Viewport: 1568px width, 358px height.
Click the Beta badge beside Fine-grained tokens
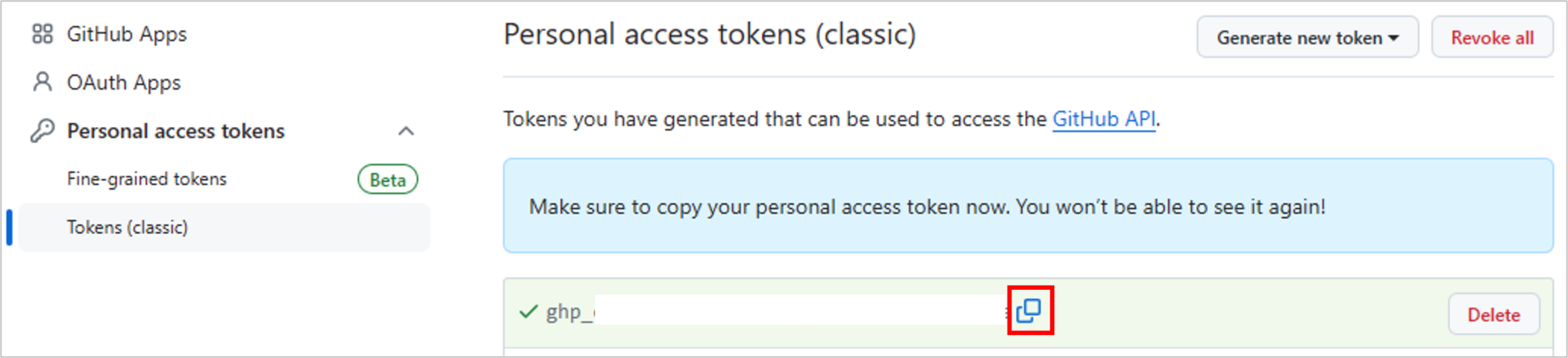[387, 180]
